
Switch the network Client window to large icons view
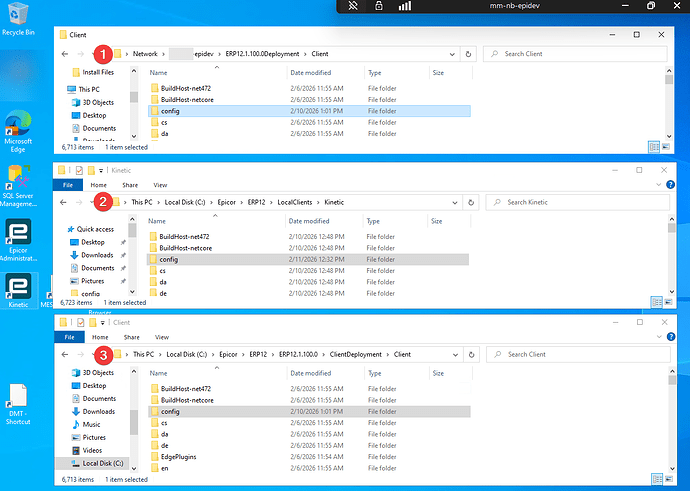666,147
